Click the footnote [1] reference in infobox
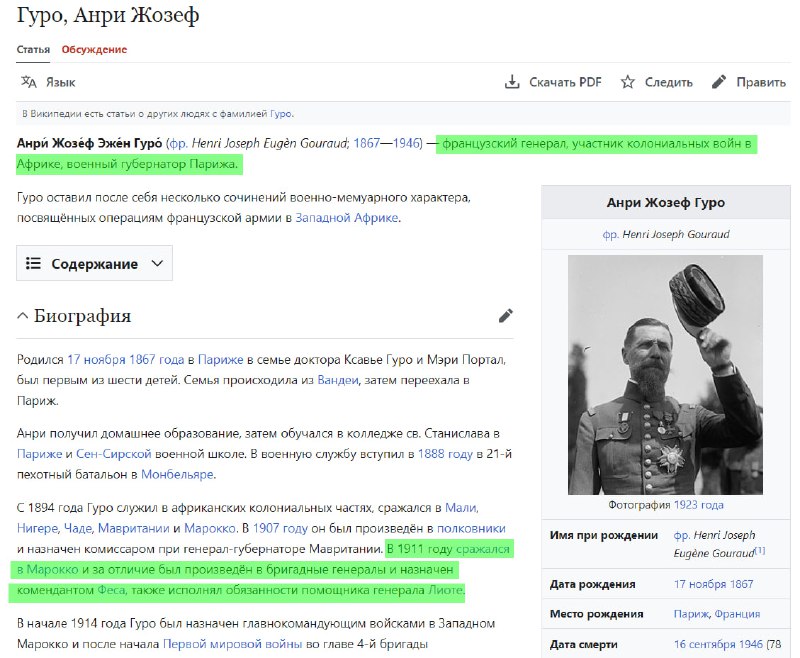The width and height of the screenshot is (800, 658). [760, 550]
